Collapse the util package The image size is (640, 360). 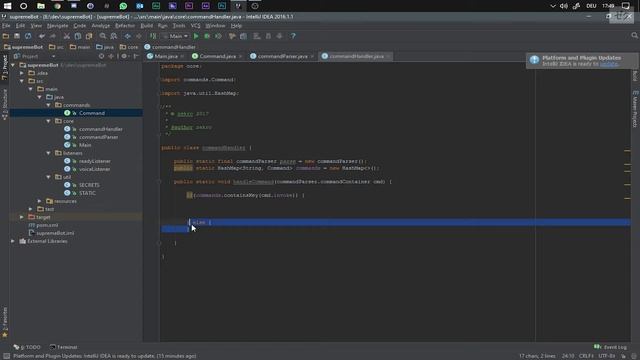pyautogui.click(x=49, y=177)
